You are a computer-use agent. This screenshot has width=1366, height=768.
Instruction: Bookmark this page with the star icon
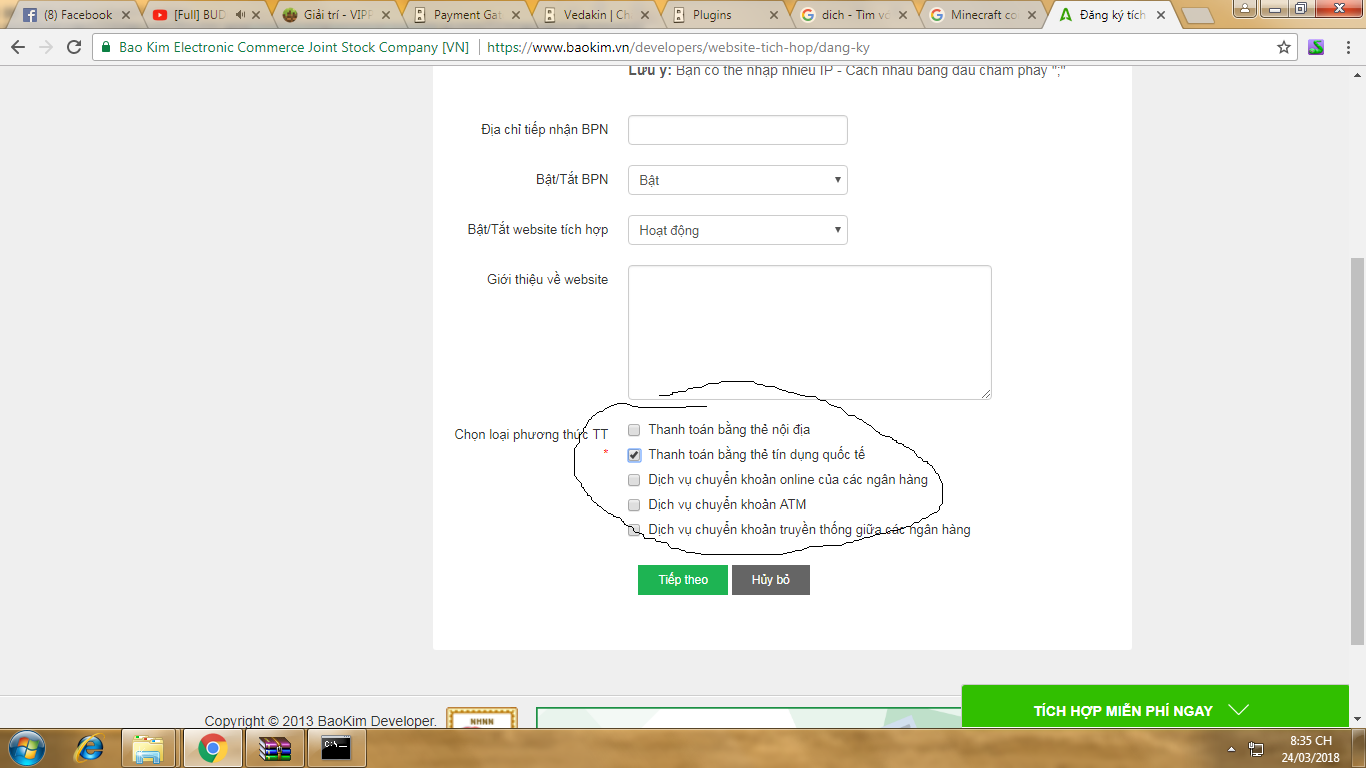click(1284, 47)
